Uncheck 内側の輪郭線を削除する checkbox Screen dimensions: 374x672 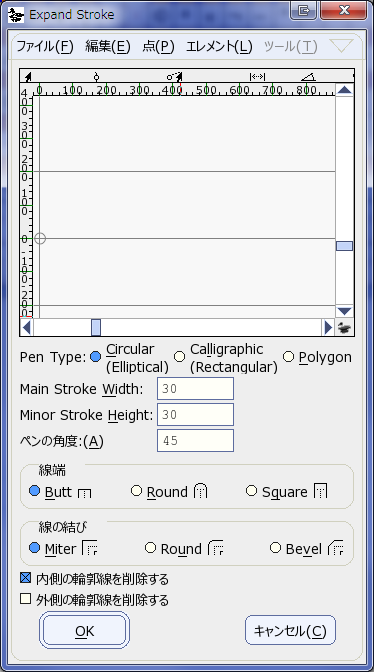pos(26,578)
